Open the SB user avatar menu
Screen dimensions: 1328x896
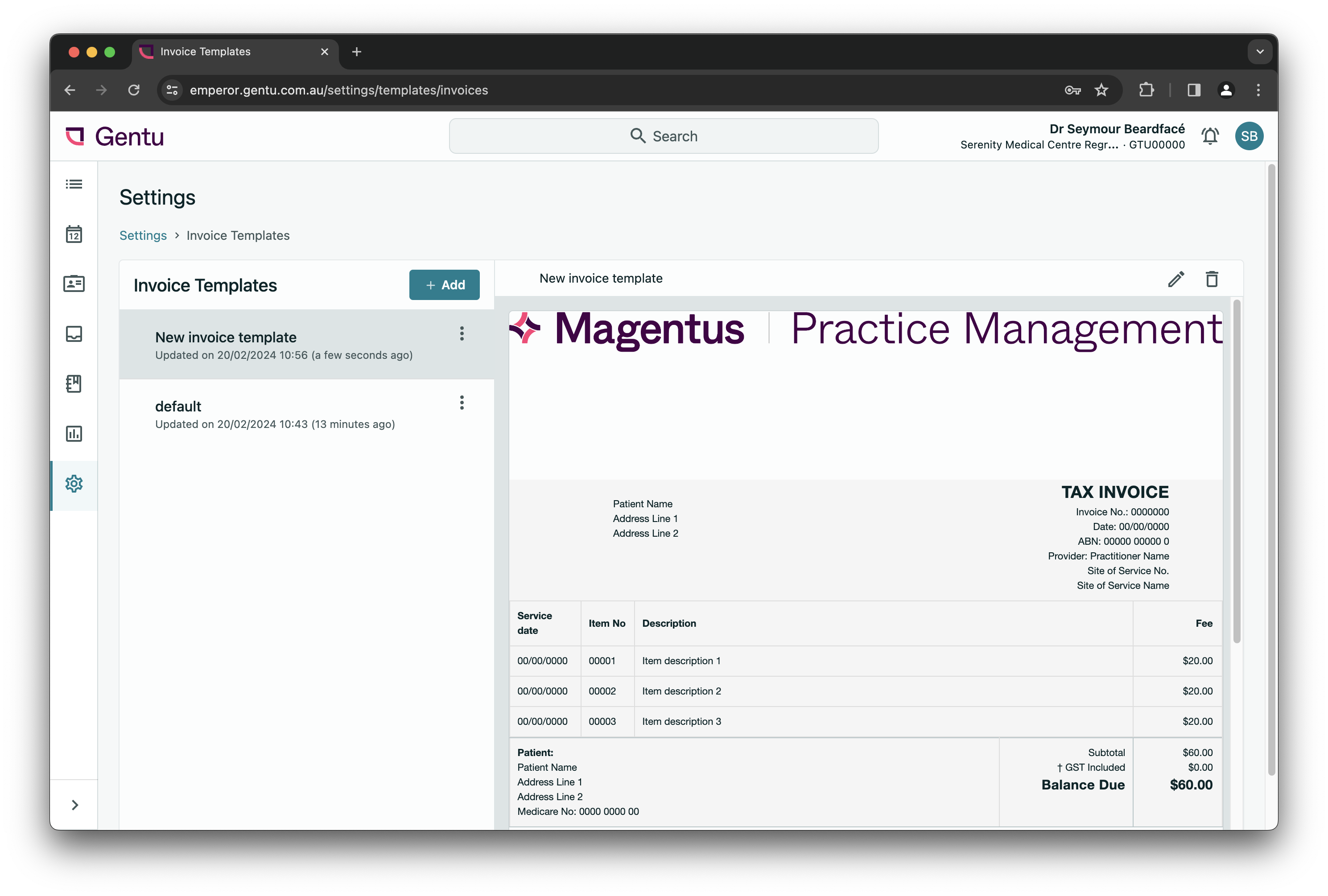pos(1249,136)
